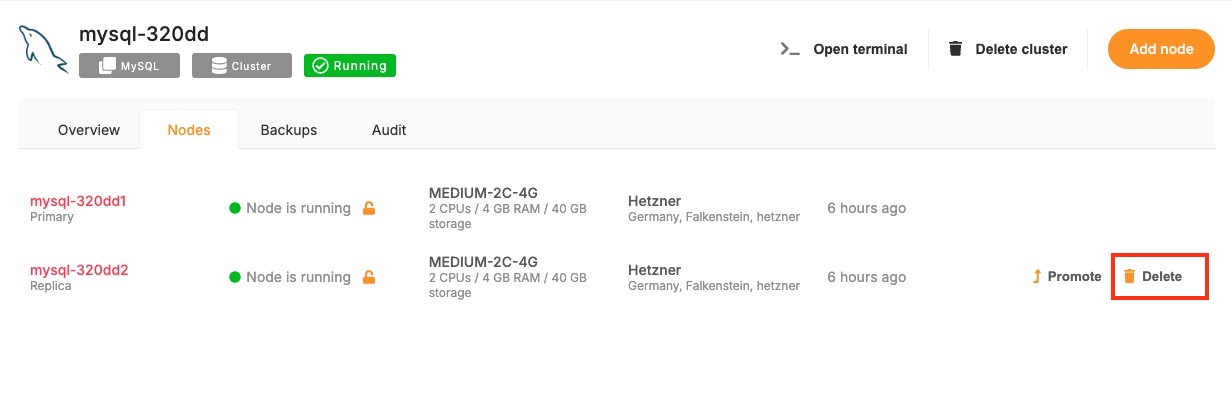Click the orange trash icon for mysql-320dd2

[1129, 277]
